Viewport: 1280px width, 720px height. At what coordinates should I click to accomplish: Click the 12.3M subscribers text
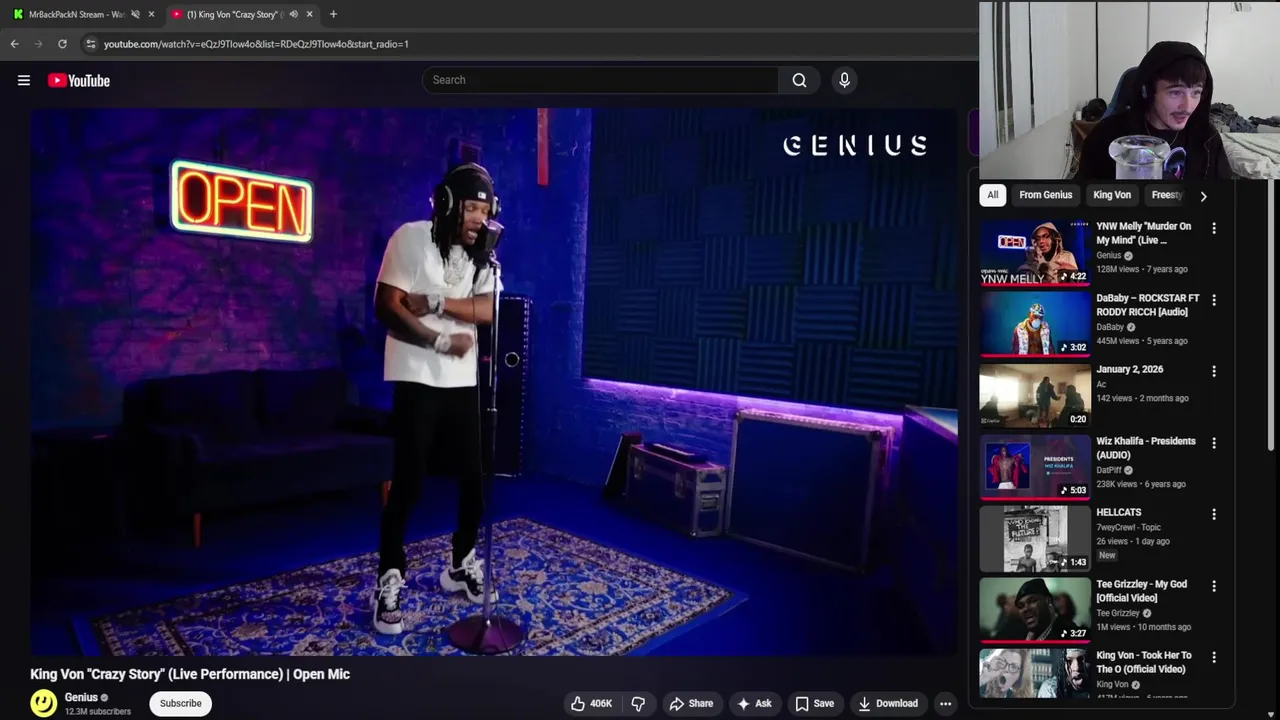98,712
